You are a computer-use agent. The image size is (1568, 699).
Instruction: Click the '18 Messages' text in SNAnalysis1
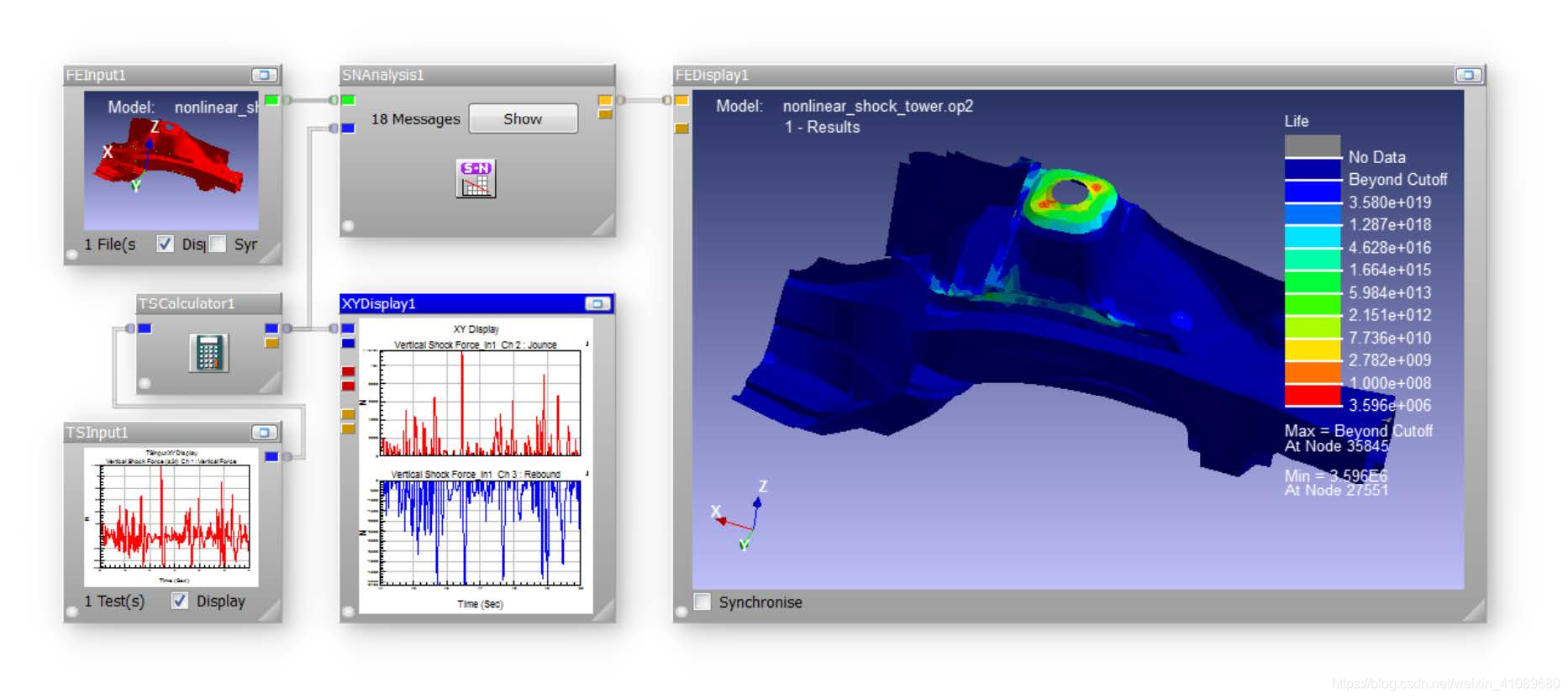click(x=415, y=119)
